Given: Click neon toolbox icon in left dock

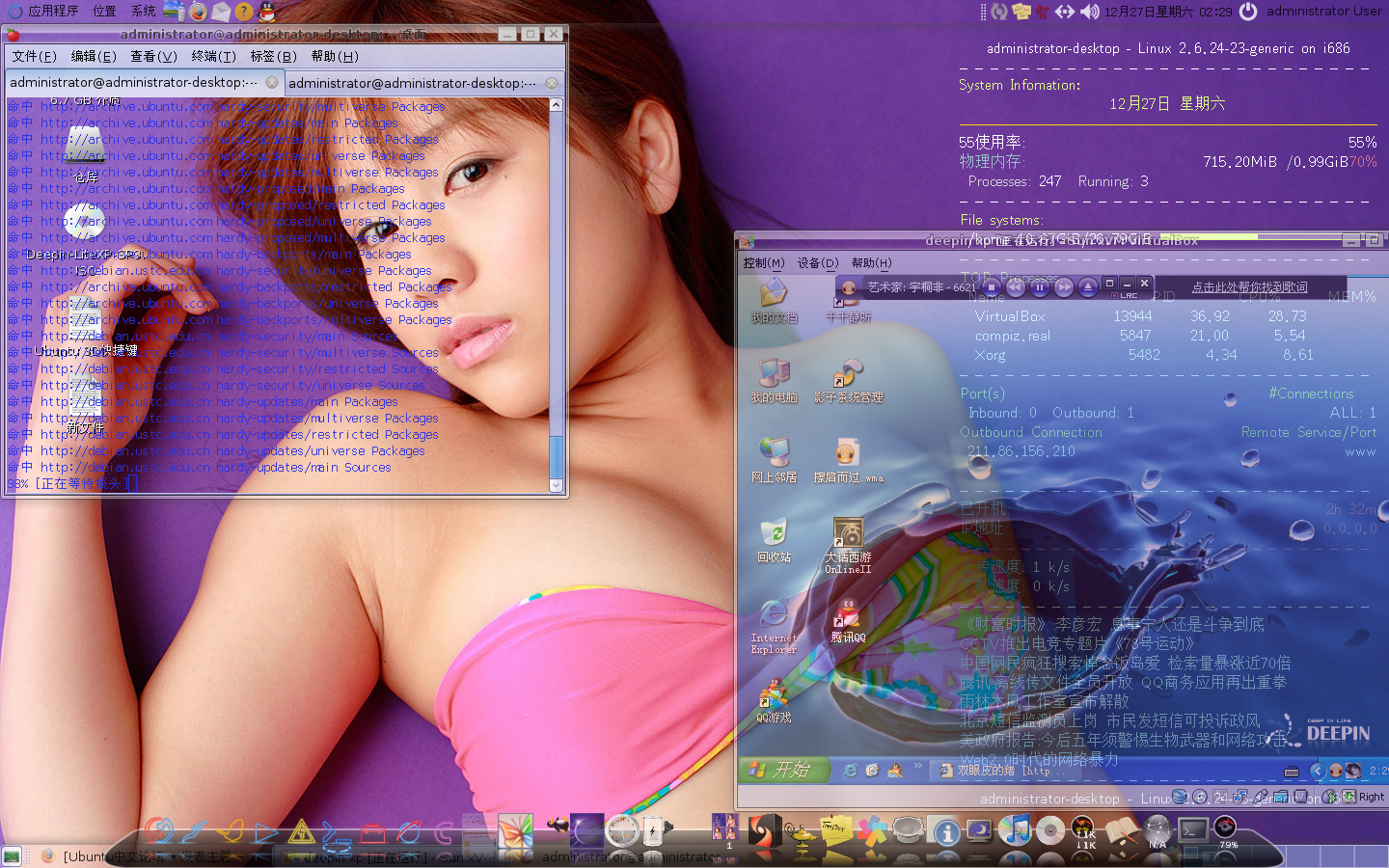Looking at the screenshot, I should click(x=372, y=832).
